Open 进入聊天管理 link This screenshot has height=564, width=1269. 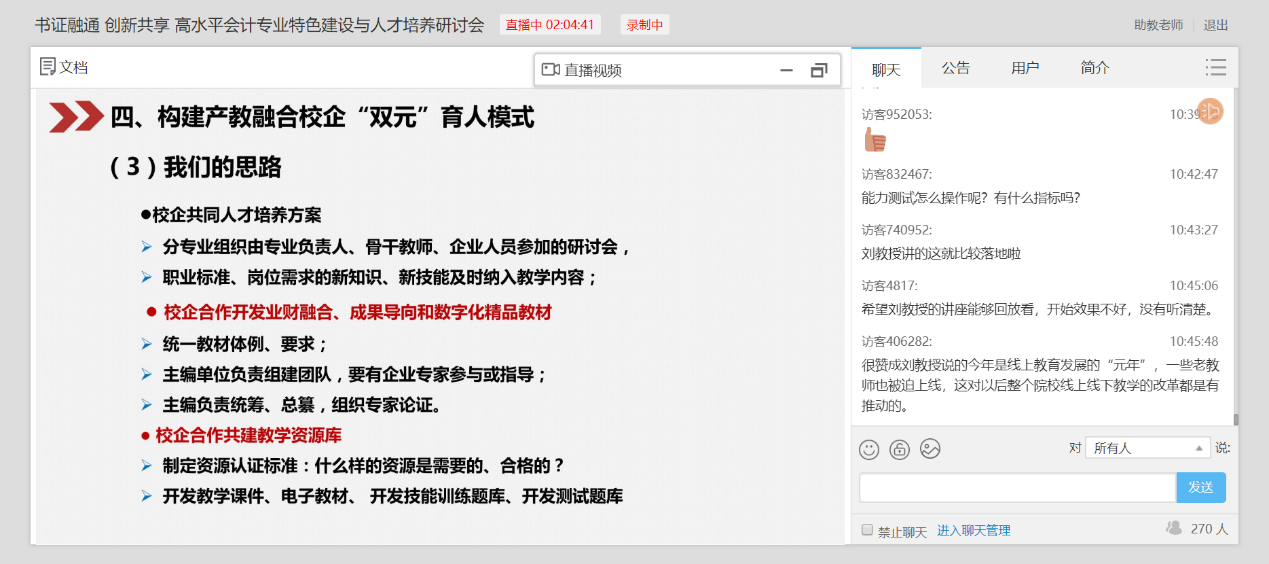click(974, 531)
